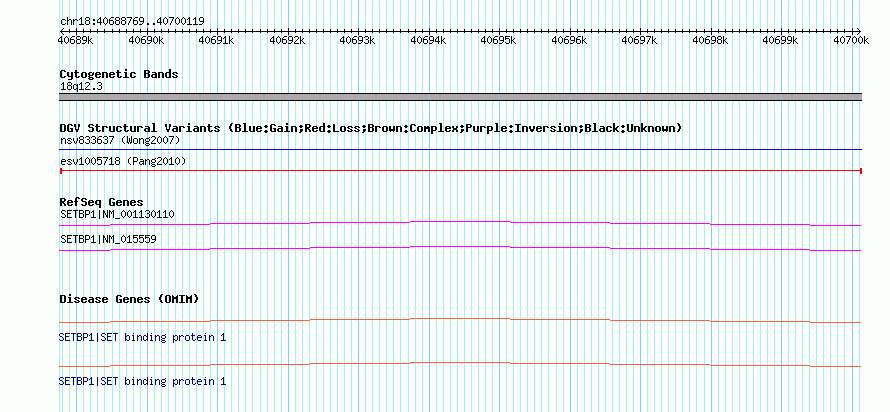This screenshot has width=890, height=412.
Task: Click the lower orange OMIM SETBP1 feature line
Action: point(460,364)
